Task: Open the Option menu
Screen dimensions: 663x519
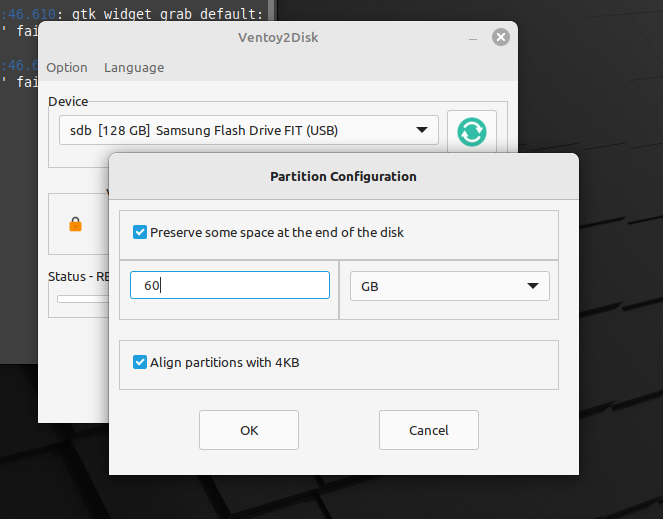Action: [x=67, y=68]
